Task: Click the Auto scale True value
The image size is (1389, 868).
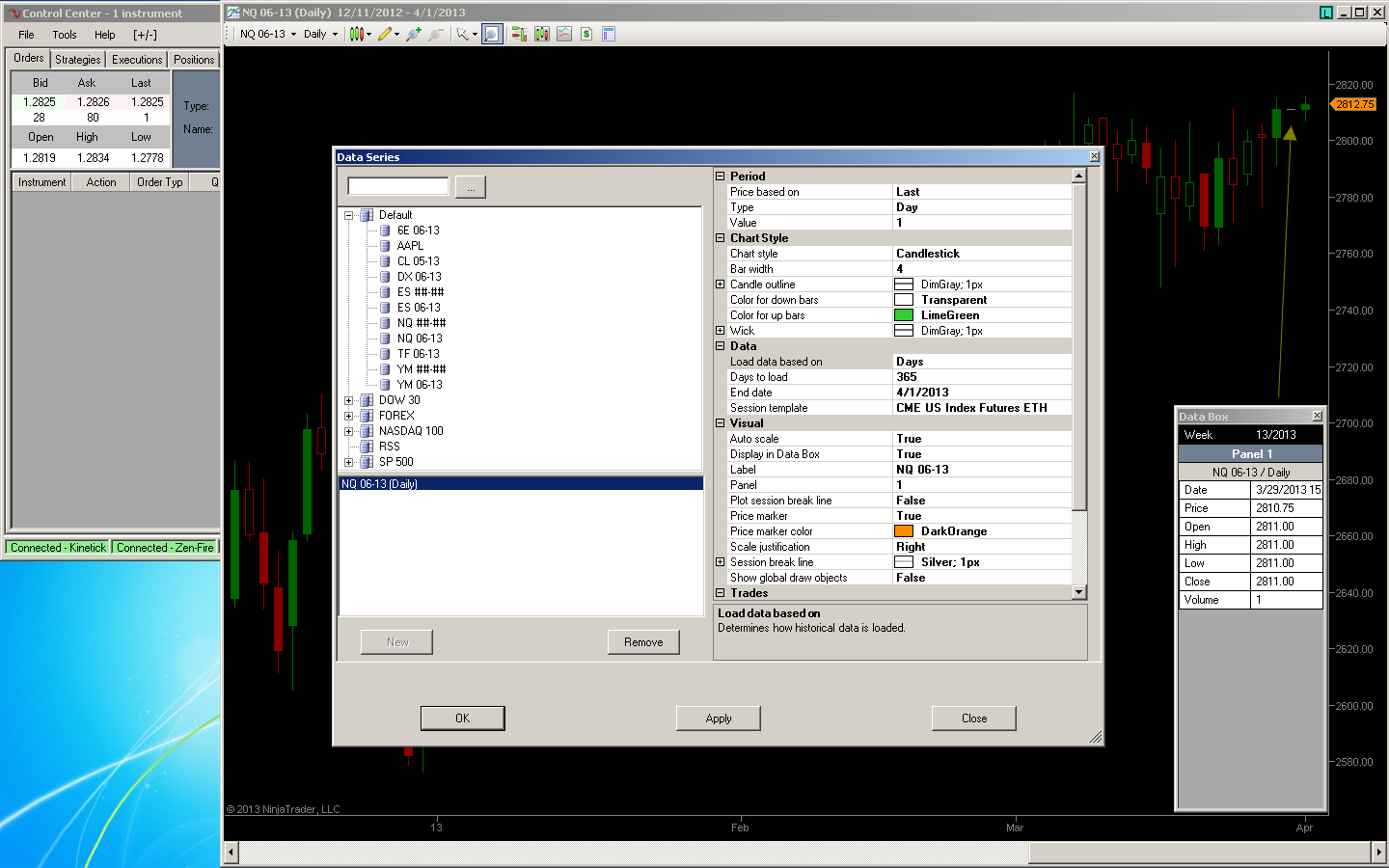Action: coord(982,439)
